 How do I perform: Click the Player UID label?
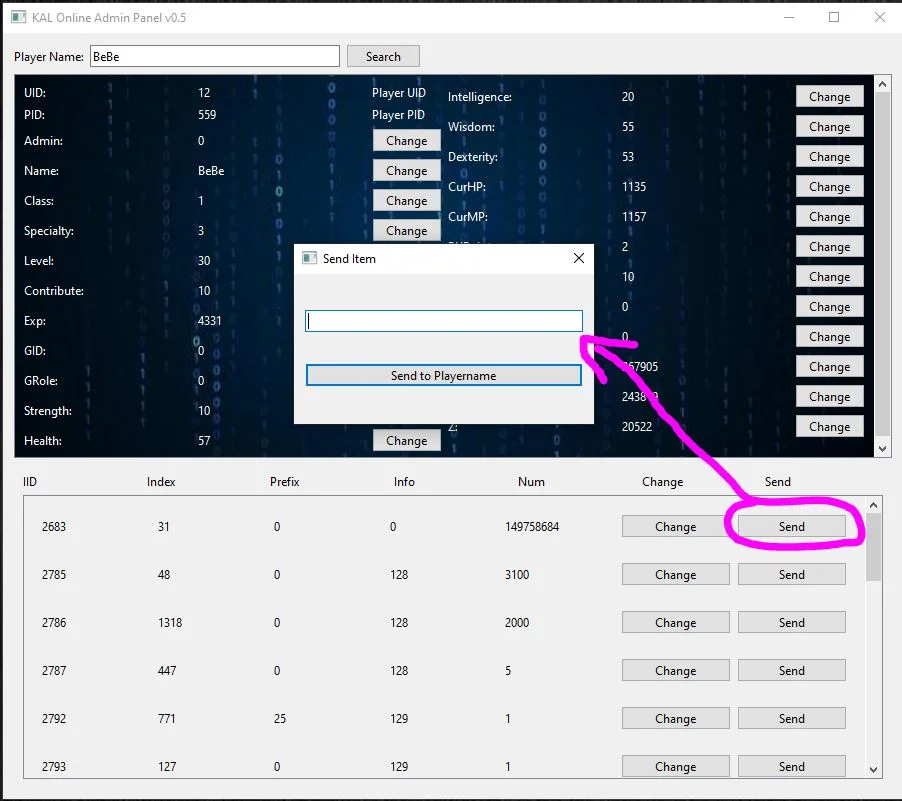pyautogui.click(x=399, y=93)
